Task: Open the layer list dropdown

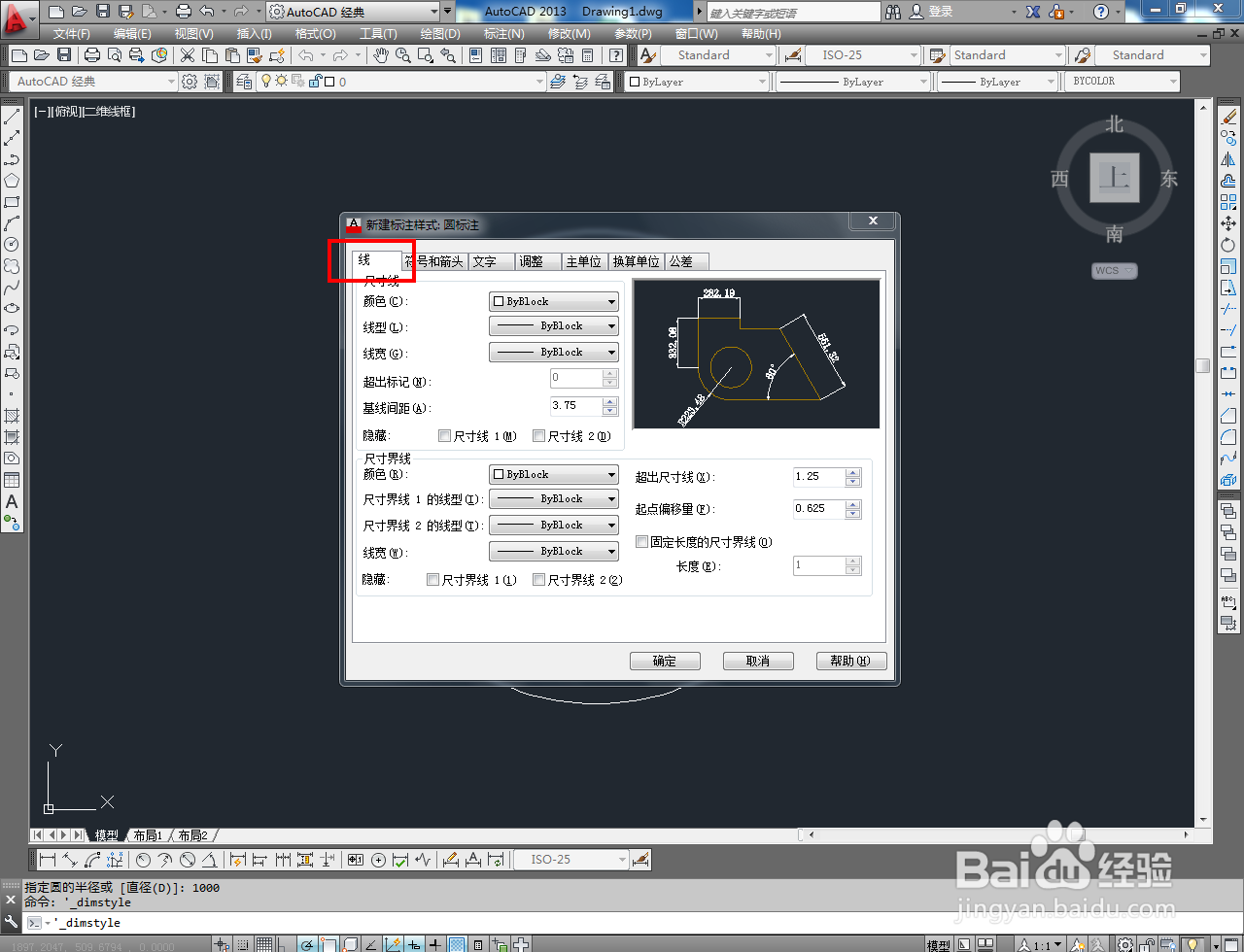Action: (x=400, y=82)
